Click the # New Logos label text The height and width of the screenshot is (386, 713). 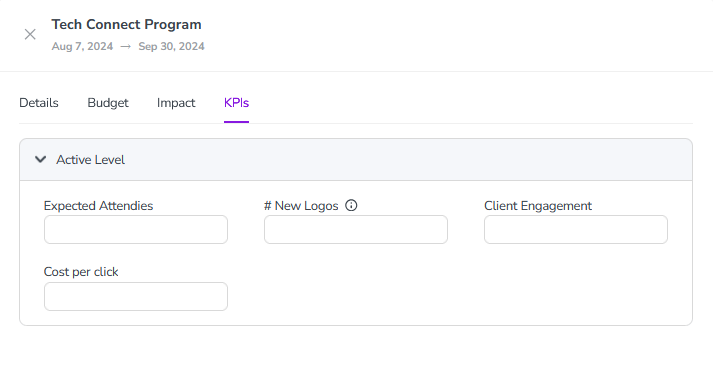pyautogui.click(x=301, y=206)
